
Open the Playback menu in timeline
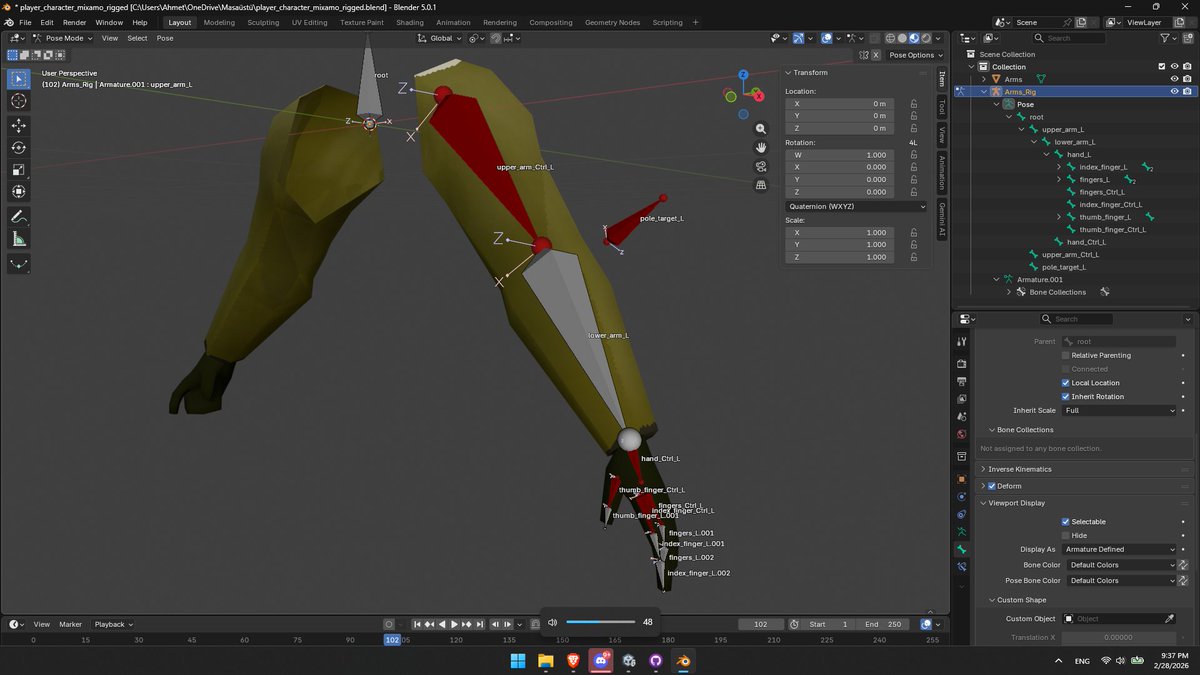(x=113, y=624)
